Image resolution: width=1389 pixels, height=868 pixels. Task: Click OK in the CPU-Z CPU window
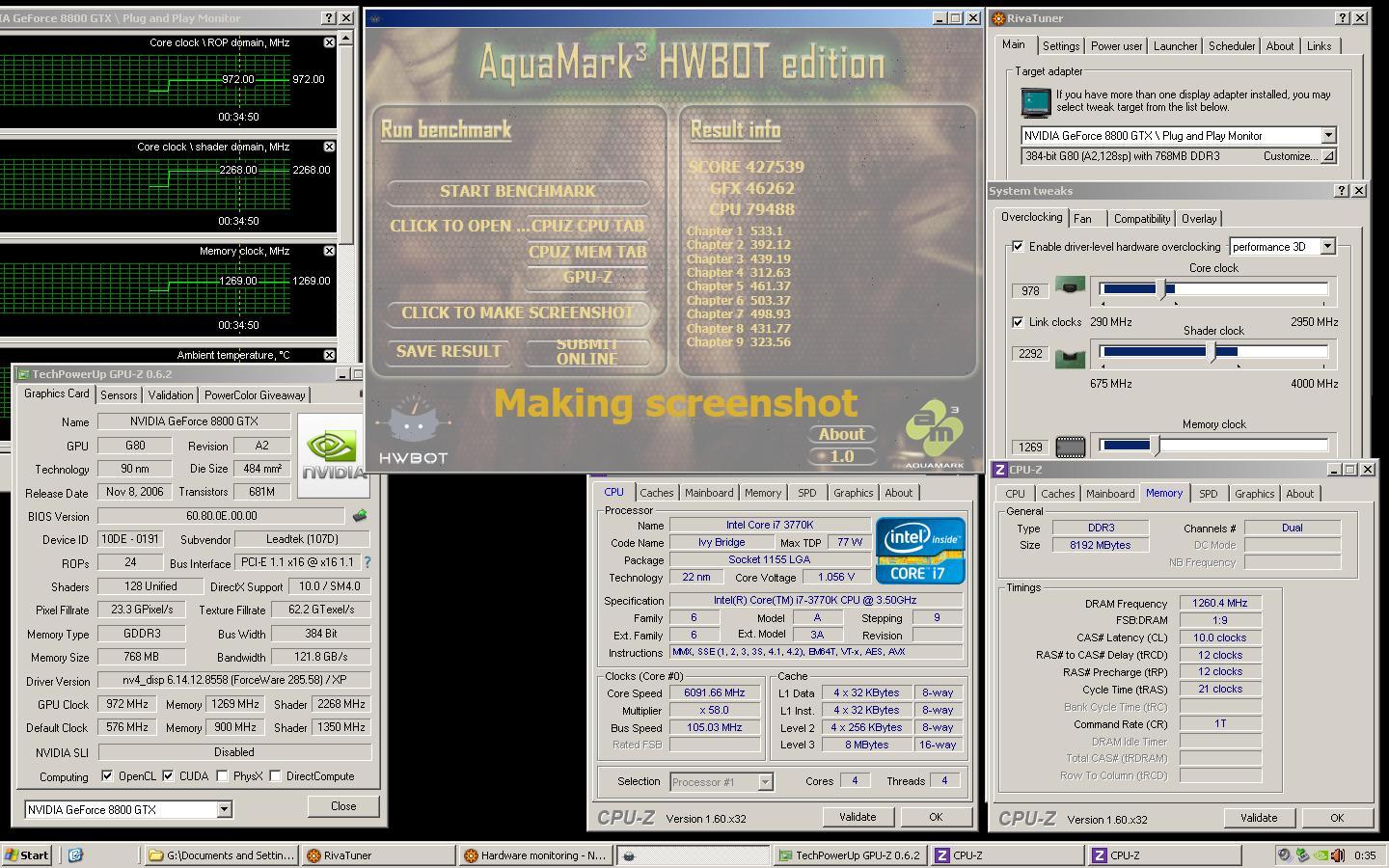tap(935, 817)
